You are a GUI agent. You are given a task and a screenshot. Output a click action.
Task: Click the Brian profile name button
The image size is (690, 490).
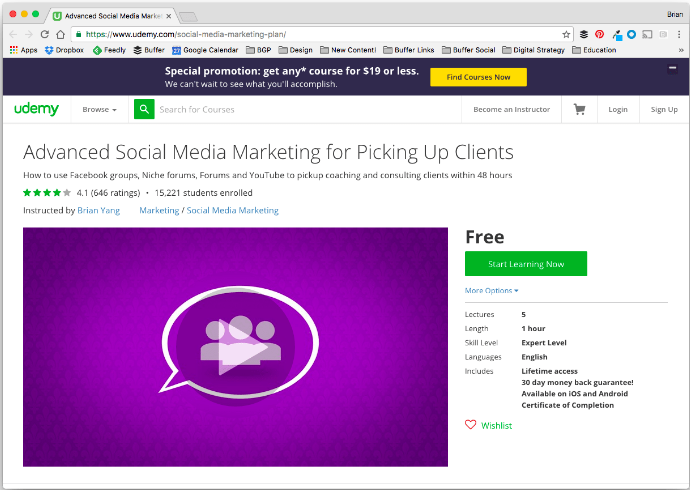tap(675, 15)
